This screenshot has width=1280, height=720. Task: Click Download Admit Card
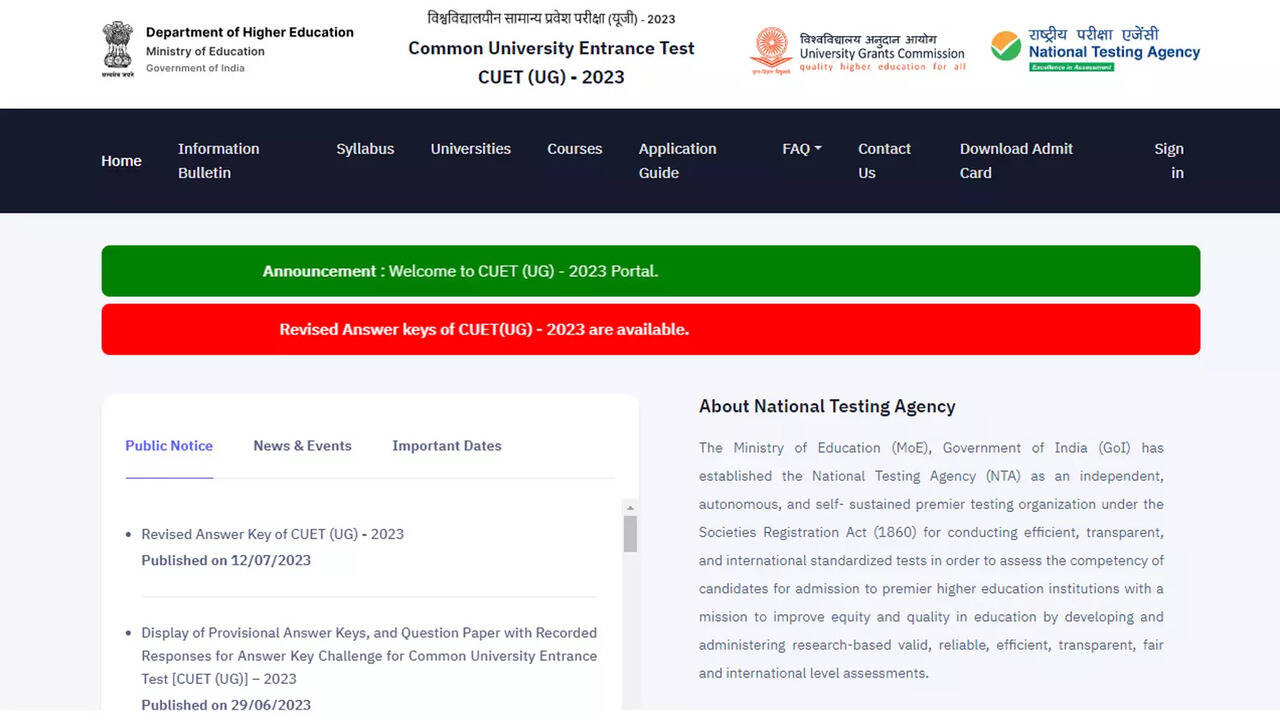(1016, 161)
